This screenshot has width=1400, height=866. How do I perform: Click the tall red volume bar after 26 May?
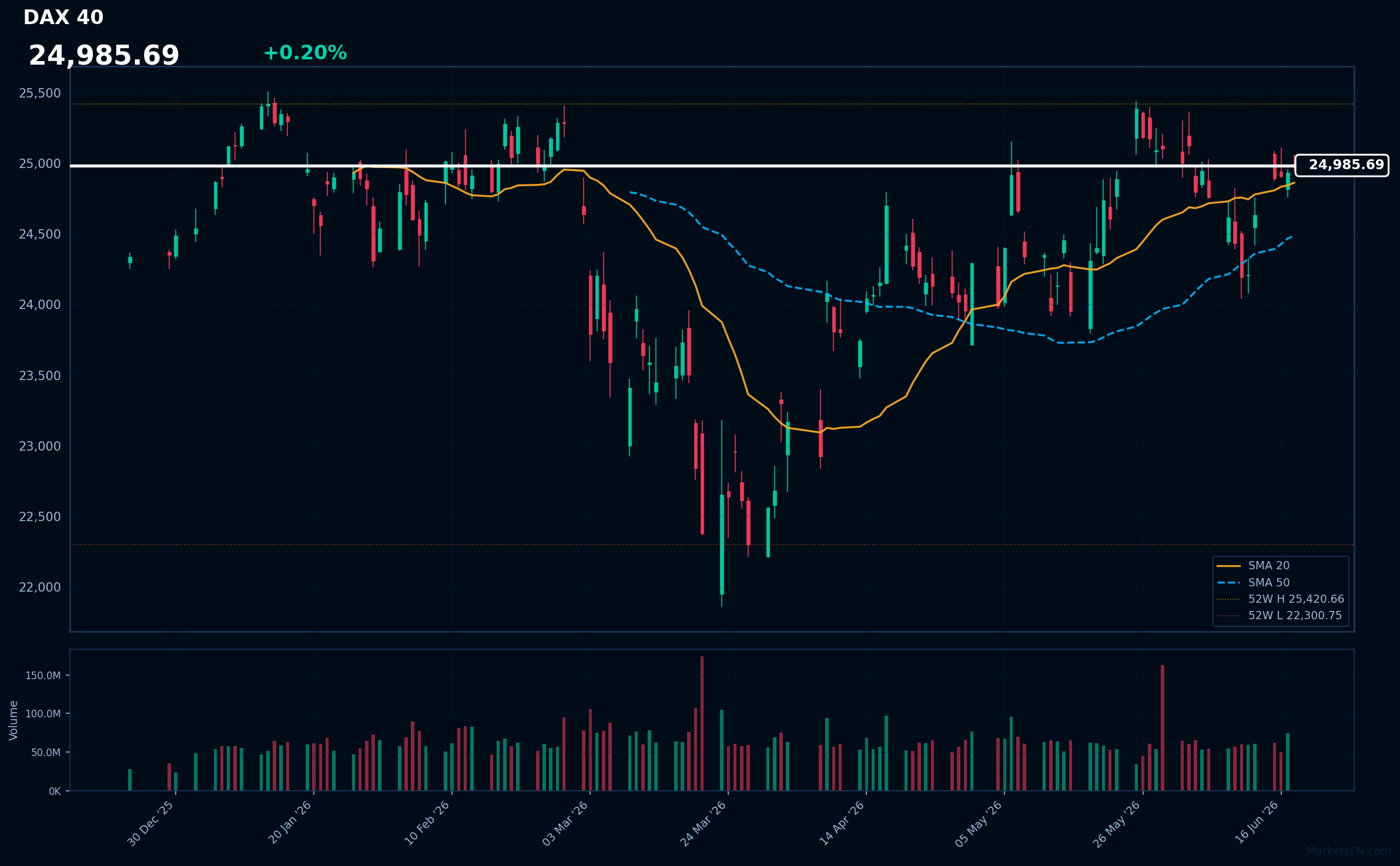click(1163, 728)
